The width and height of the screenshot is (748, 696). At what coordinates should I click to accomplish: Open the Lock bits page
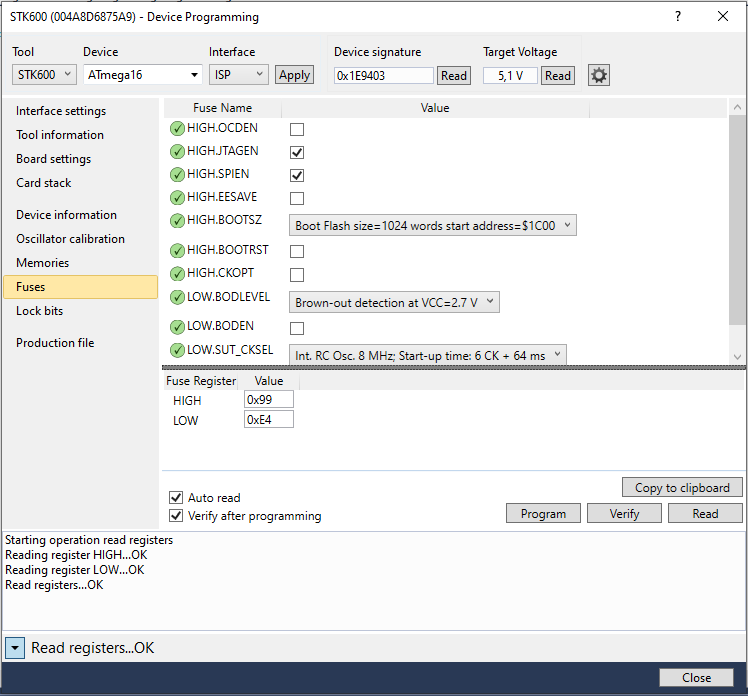click(40, 311)
